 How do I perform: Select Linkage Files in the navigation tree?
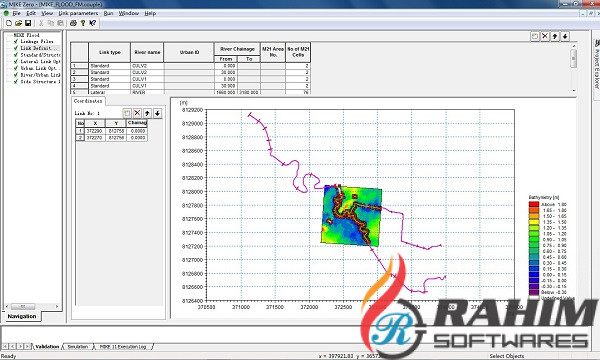(37, 41)
